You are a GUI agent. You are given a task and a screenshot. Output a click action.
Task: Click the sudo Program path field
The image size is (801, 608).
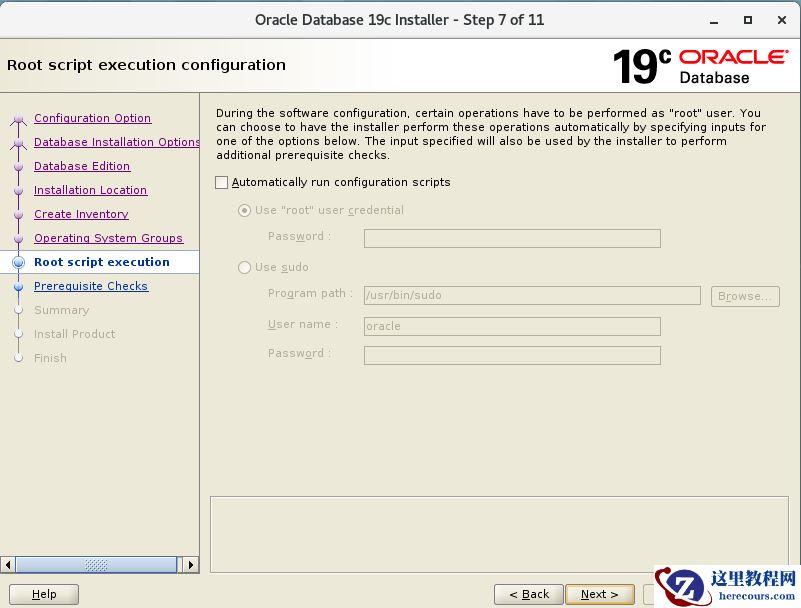532,295
